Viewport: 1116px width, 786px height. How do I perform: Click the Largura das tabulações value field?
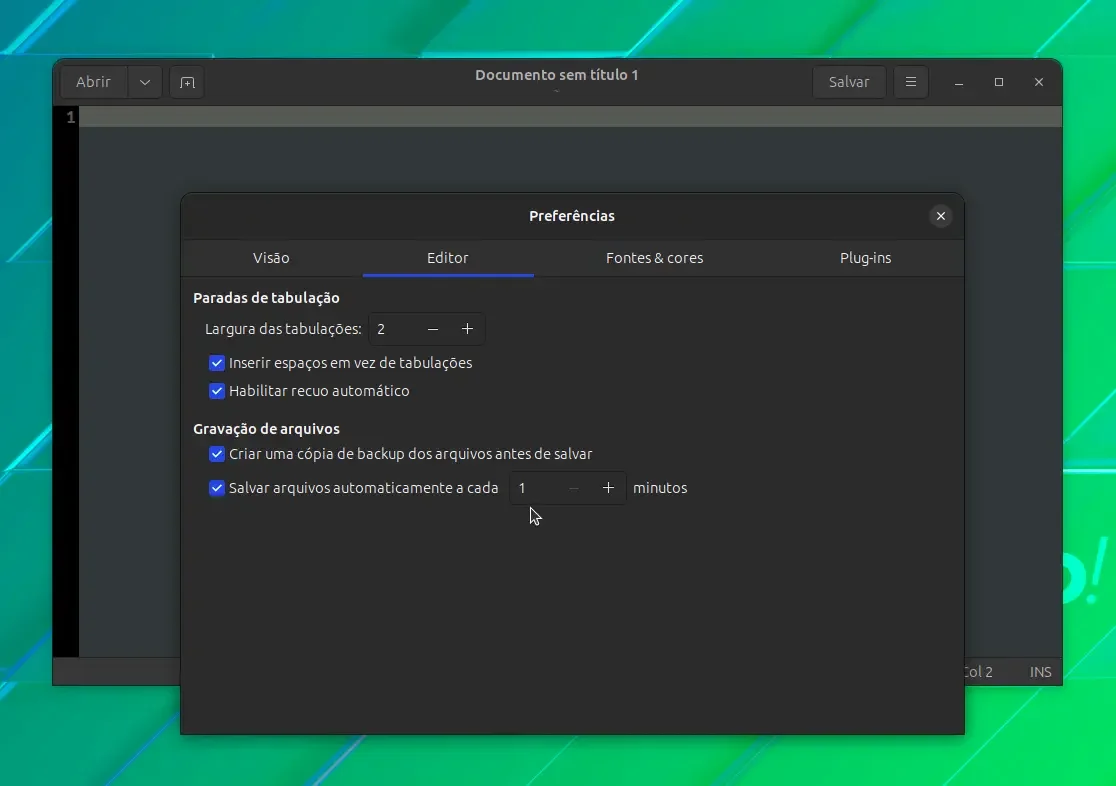(x=393, y=329)
